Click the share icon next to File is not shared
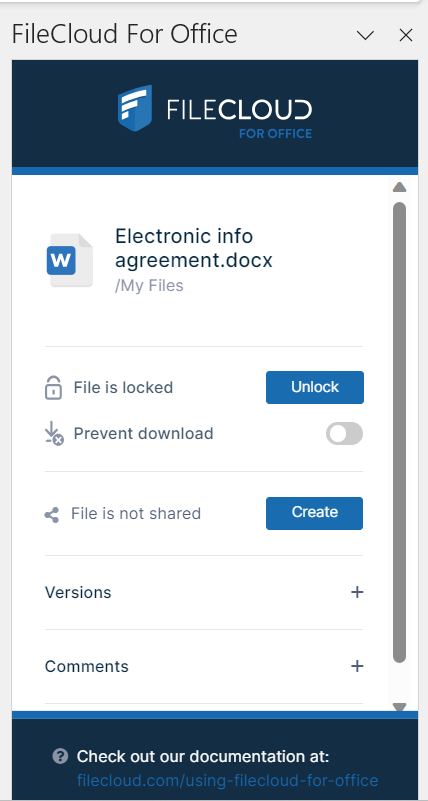Image resolution: width=428 pixels, height=801 pixels. point(52,514)
